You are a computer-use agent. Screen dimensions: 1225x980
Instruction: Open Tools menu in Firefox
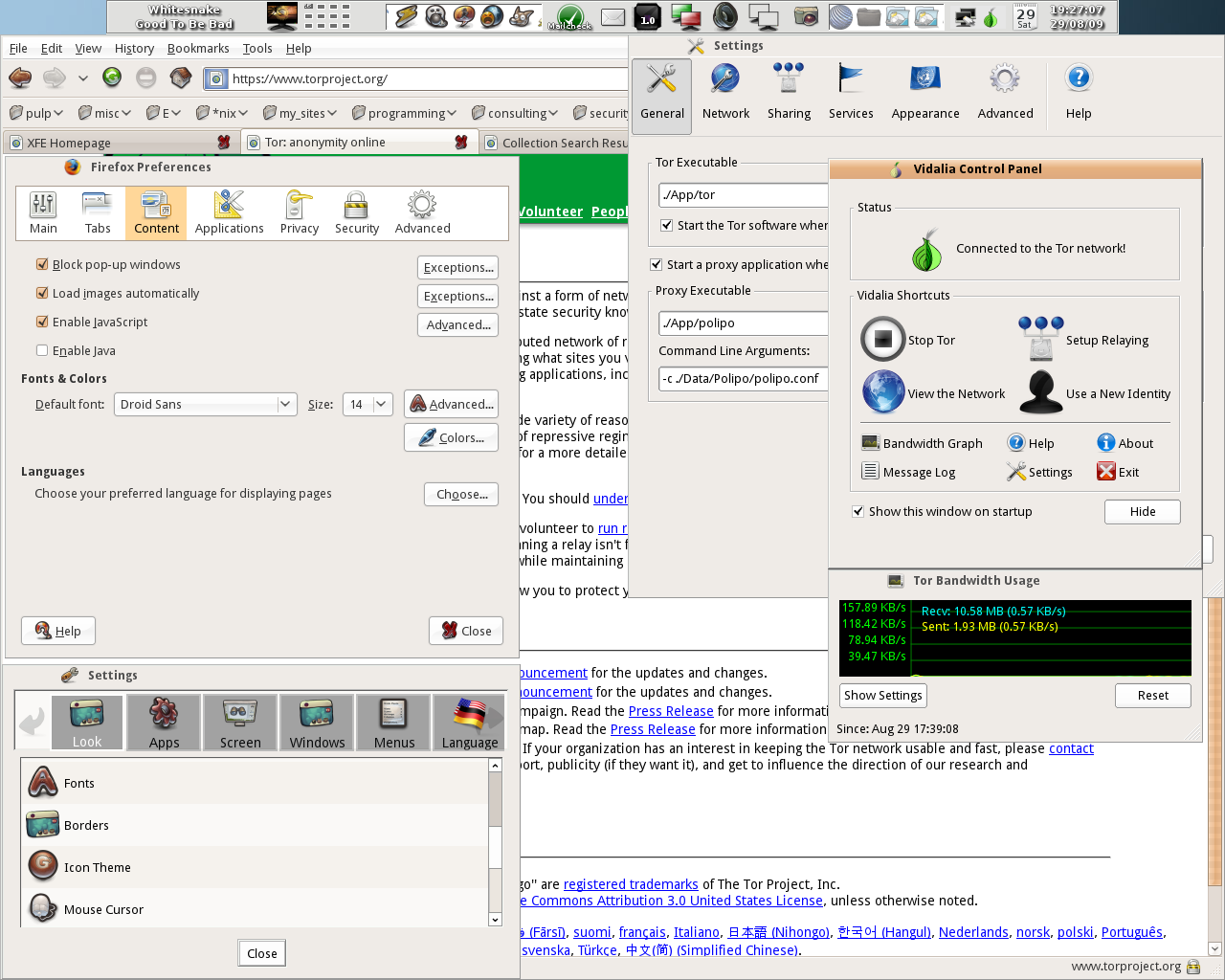257,48
